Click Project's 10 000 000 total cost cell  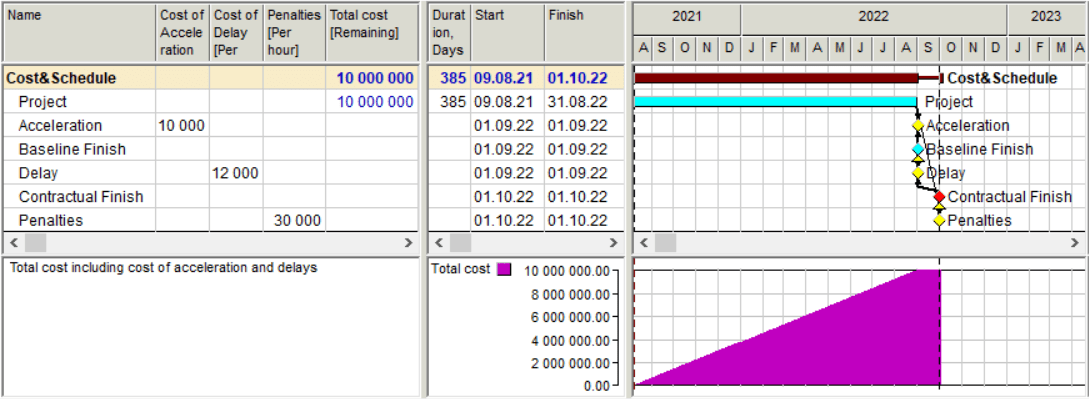pos(372,102)
